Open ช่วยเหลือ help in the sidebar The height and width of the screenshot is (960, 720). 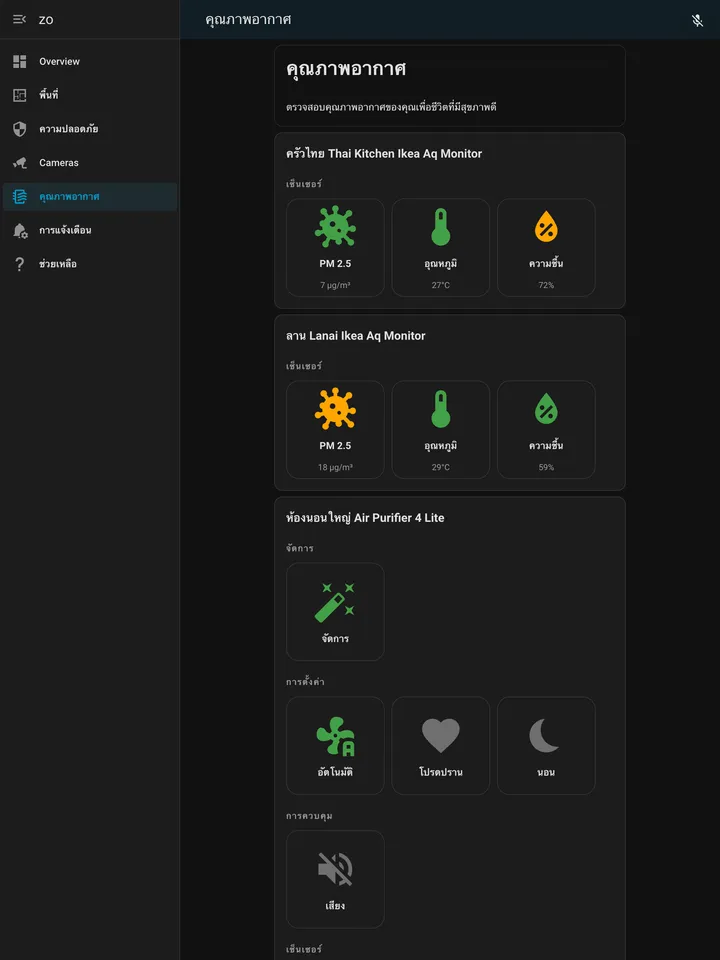[x=89, y=264]
